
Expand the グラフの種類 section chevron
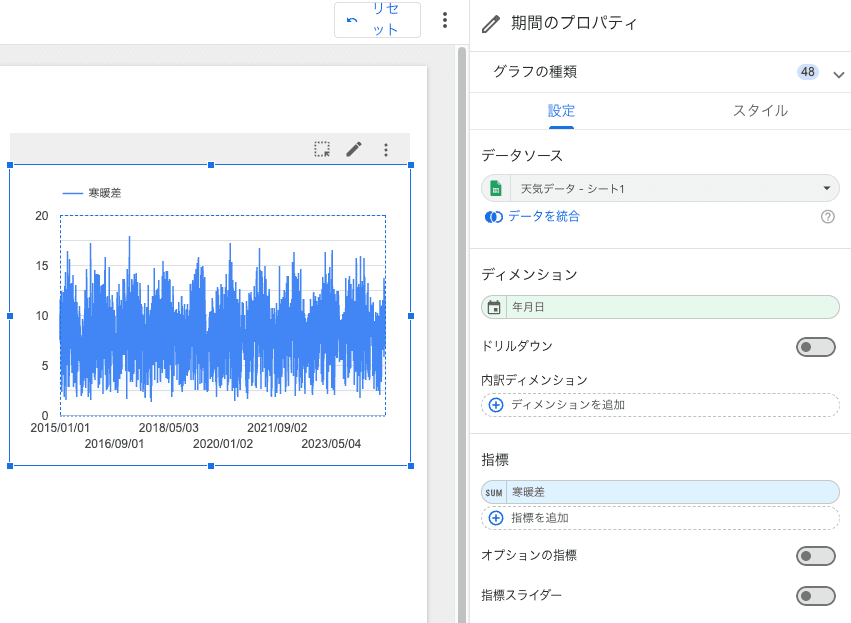838,73
